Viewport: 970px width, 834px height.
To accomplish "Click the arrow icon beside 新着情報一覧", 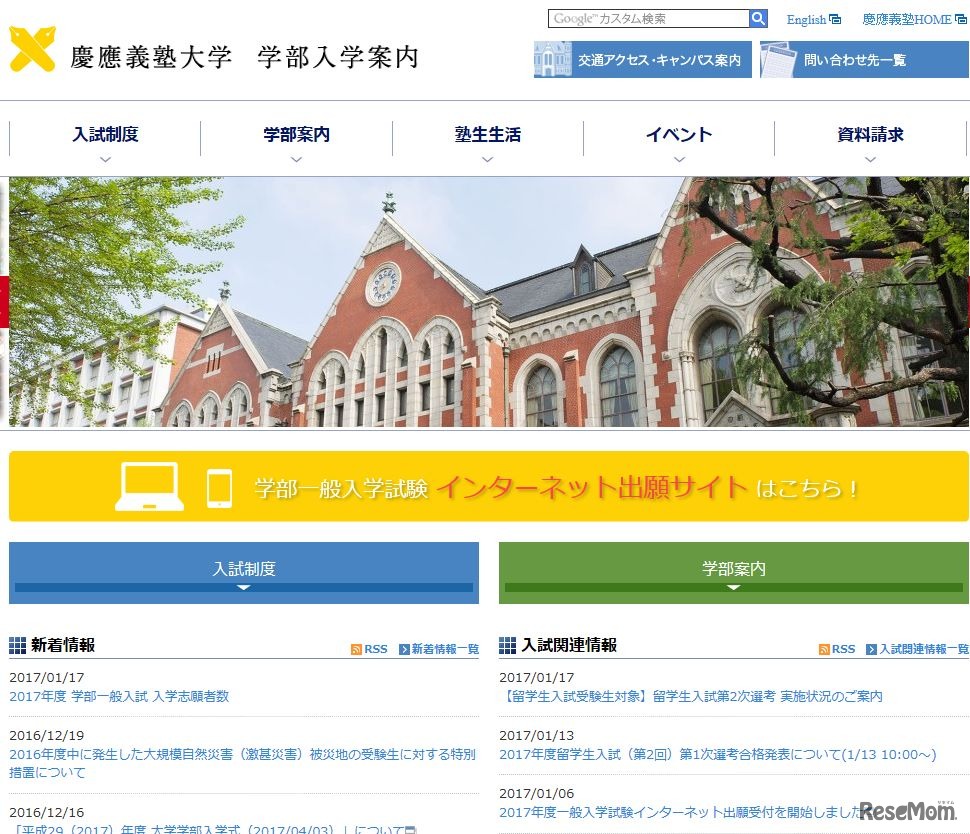I will (405, 649).
